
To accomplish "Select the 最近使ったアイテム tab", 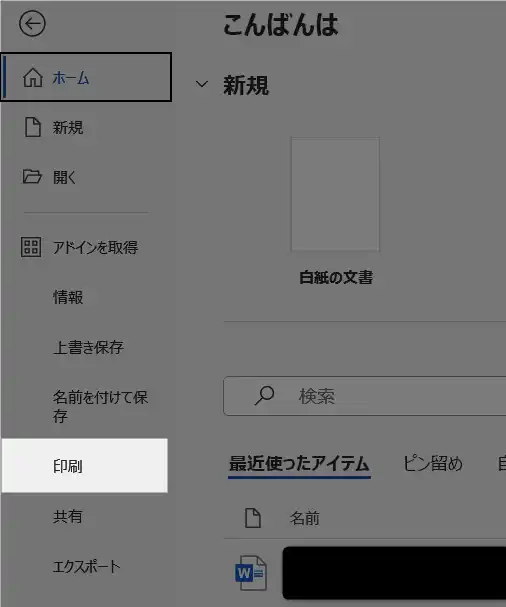I will coord(299,464).
